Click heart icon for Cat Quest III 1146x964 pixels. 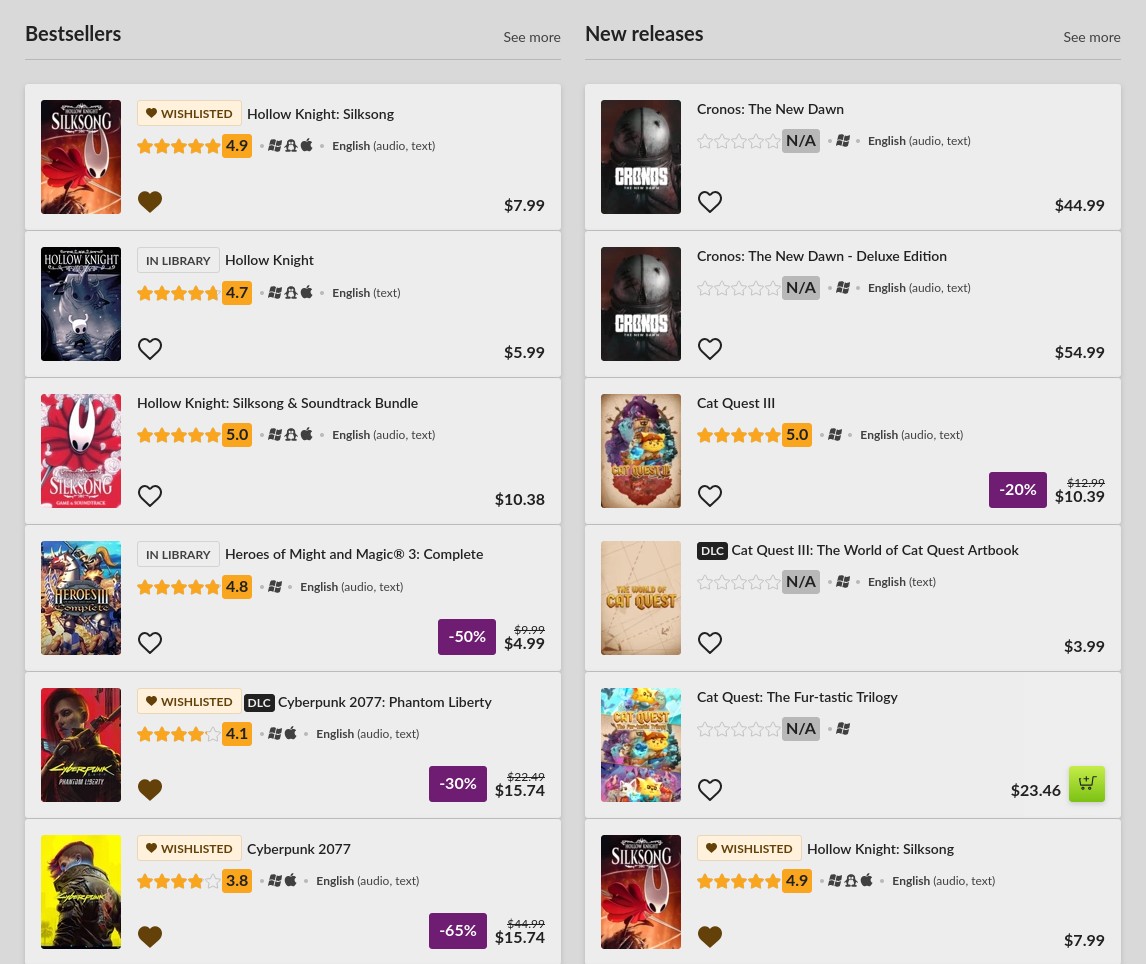pyautogui.click(x=710, y=496)
